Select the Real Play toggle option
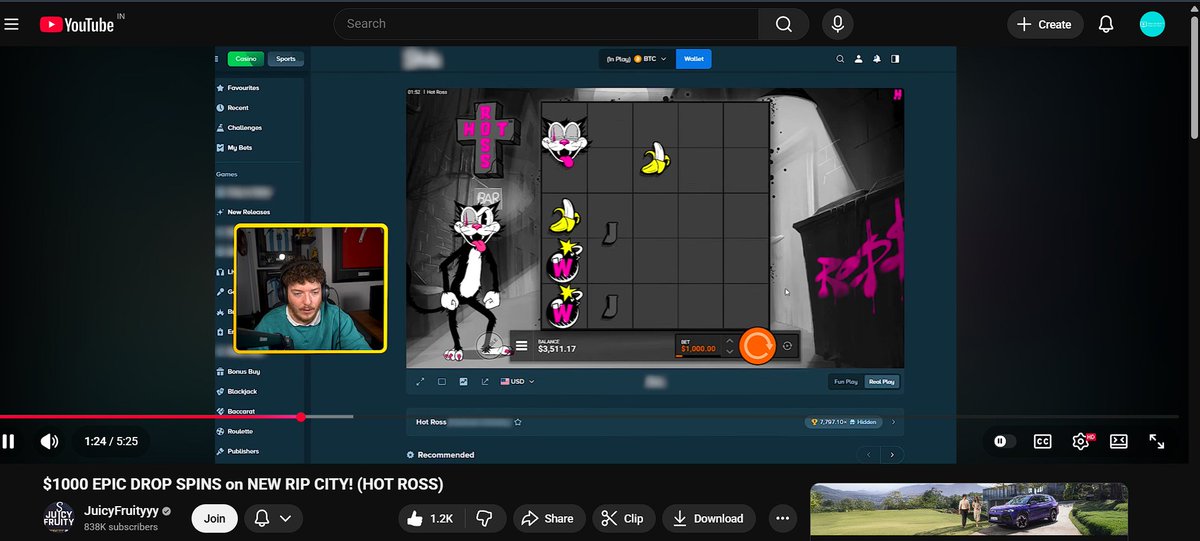This screenshot has width=1200, height=541. point(882,381)
